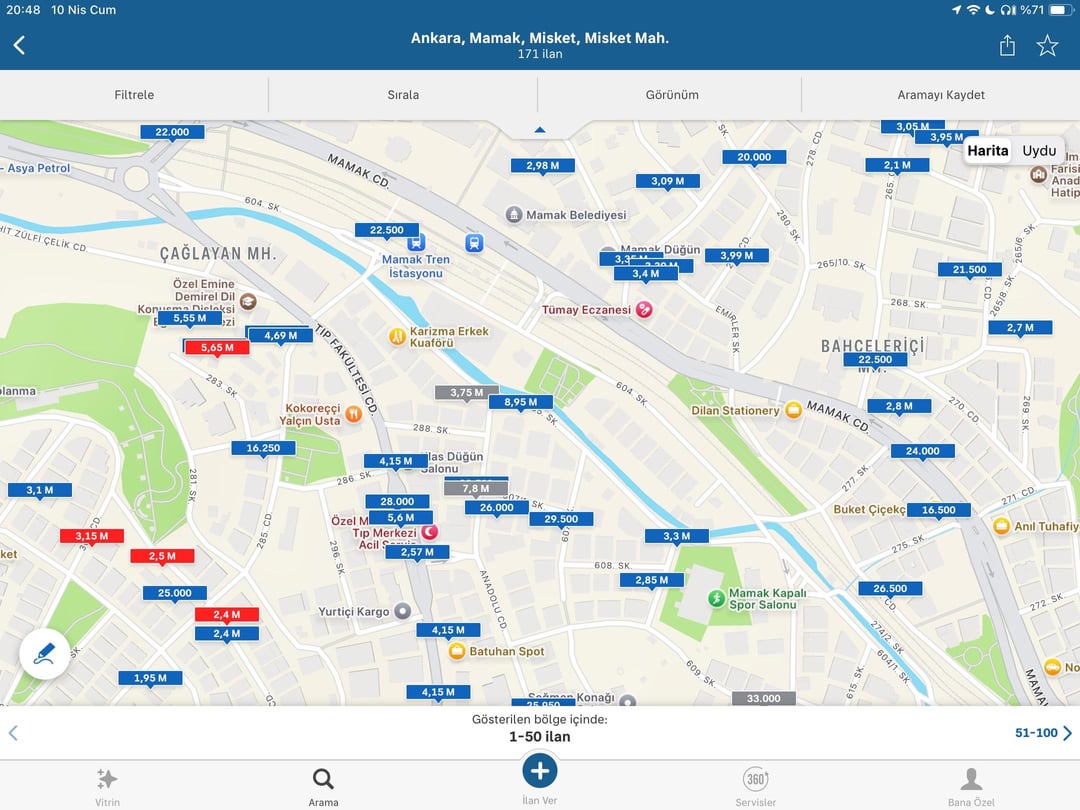Open the Görünüm view options
Image resolution: width=1080 pixels, height=810 pixels.
tap(672, 95)
